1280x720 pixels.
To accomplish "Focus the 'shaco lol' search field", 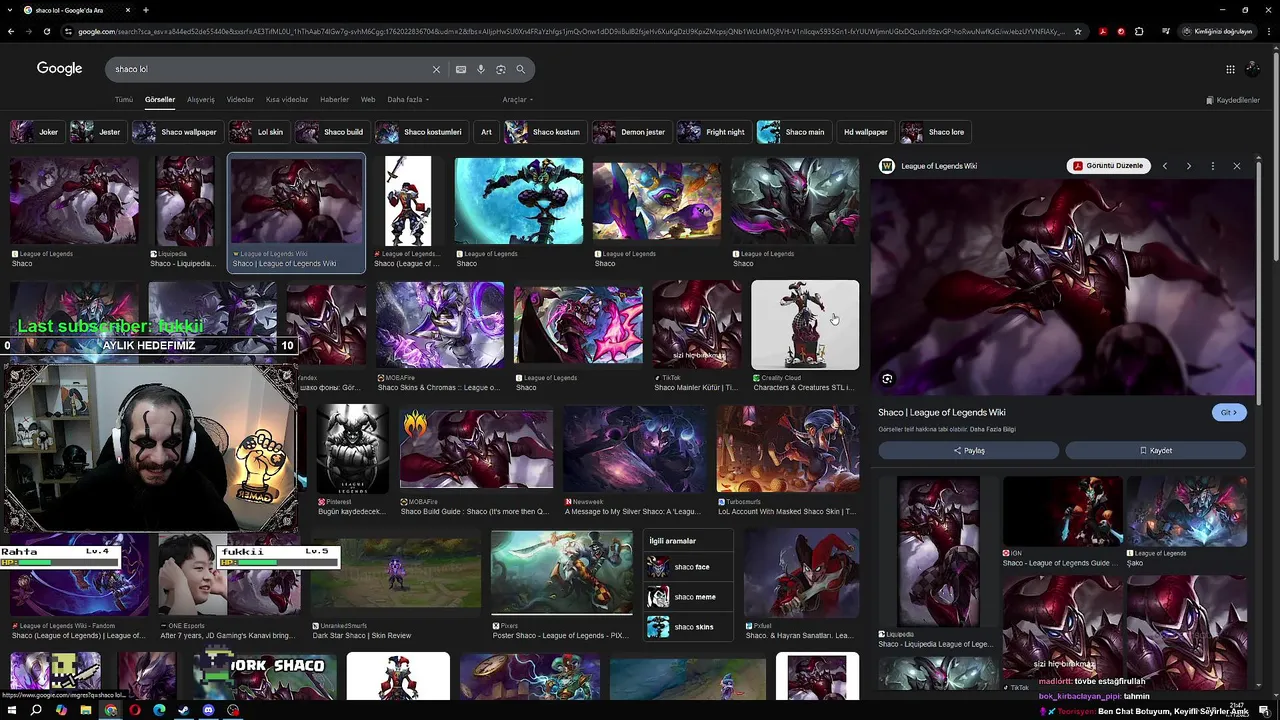I will click(270, 69).
